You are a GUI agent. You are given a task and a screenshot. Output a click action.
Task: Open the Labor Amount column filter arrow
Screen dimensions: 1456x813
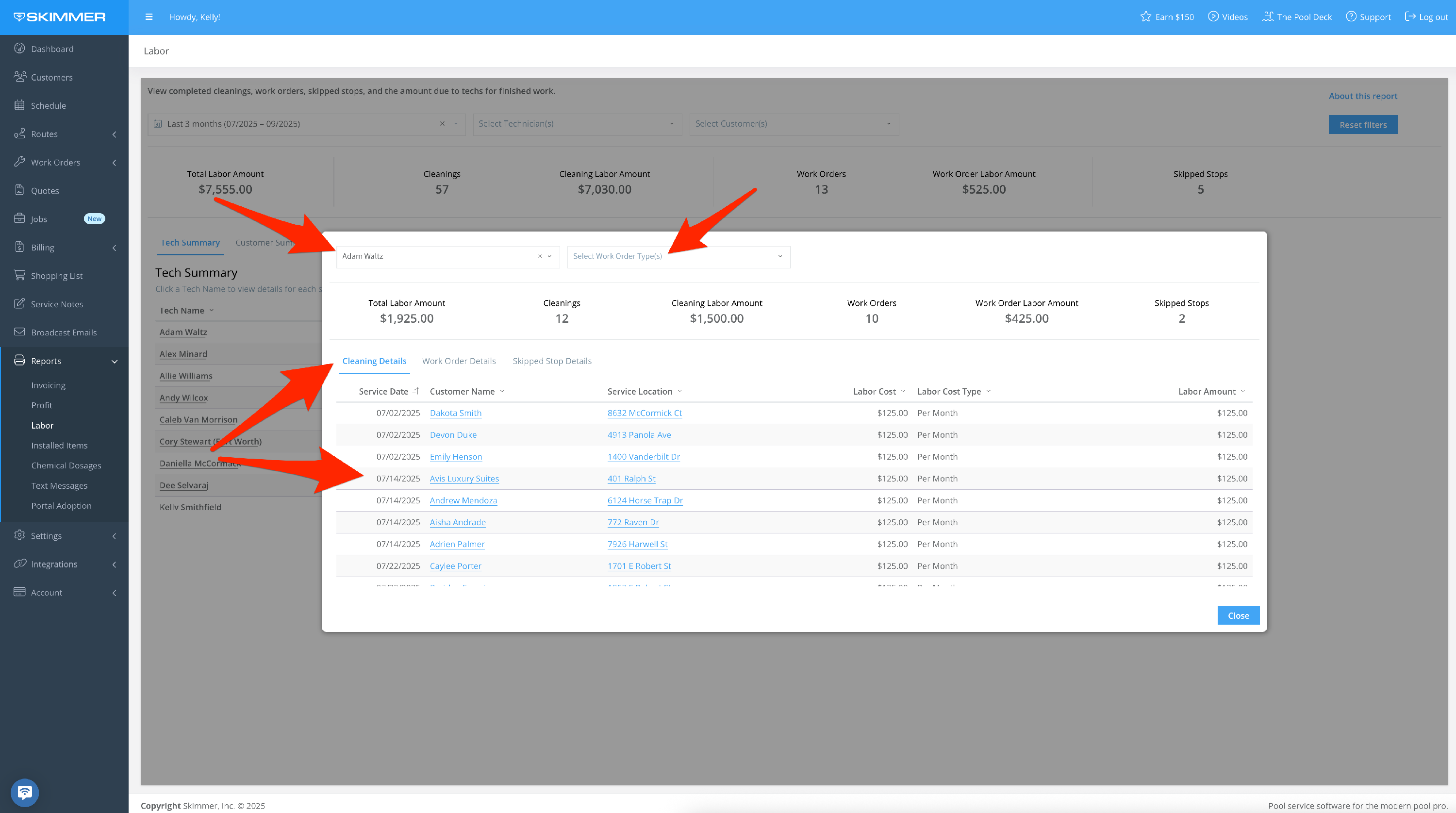click(1243, 391)
